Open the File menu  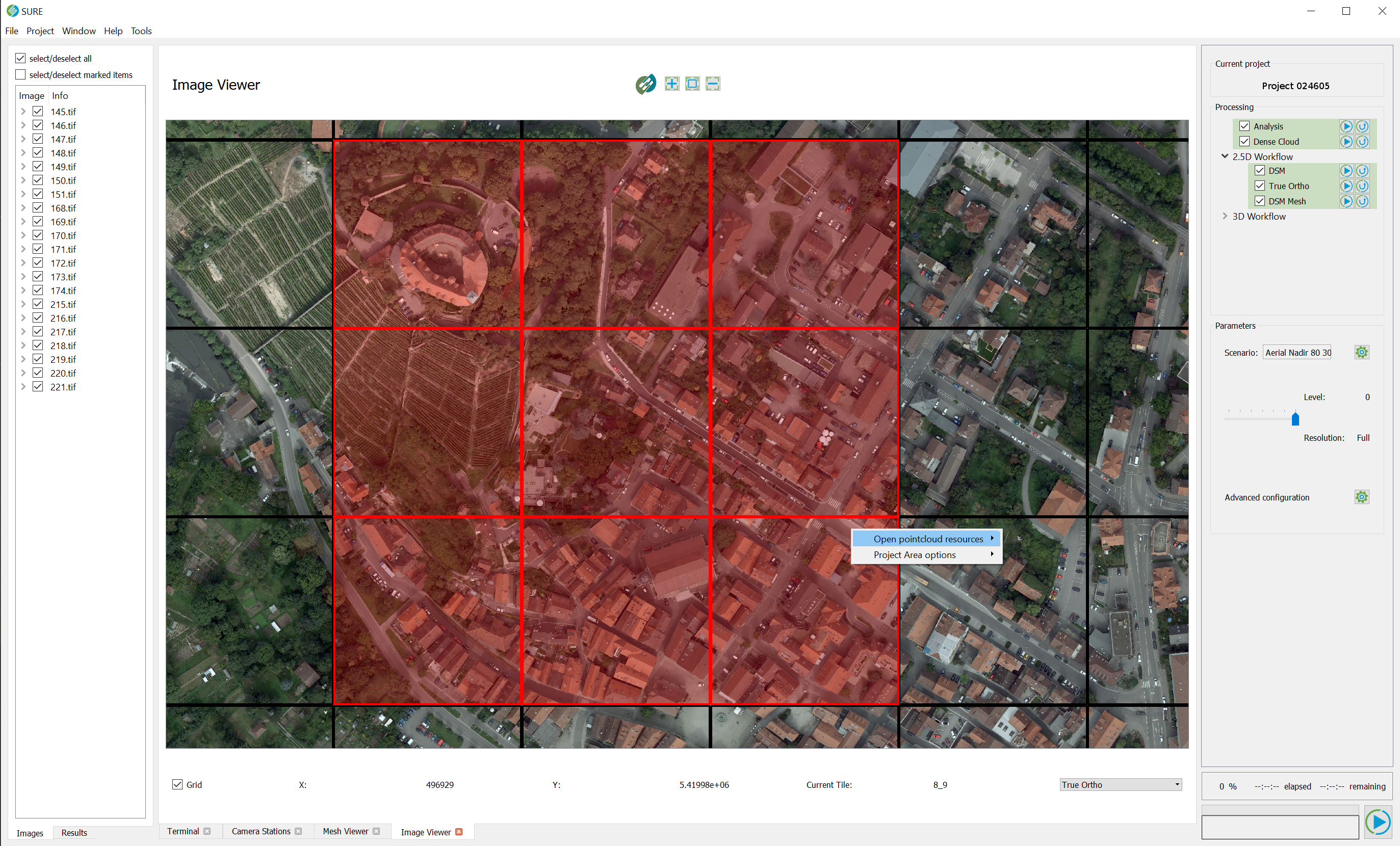click(12, 31)
